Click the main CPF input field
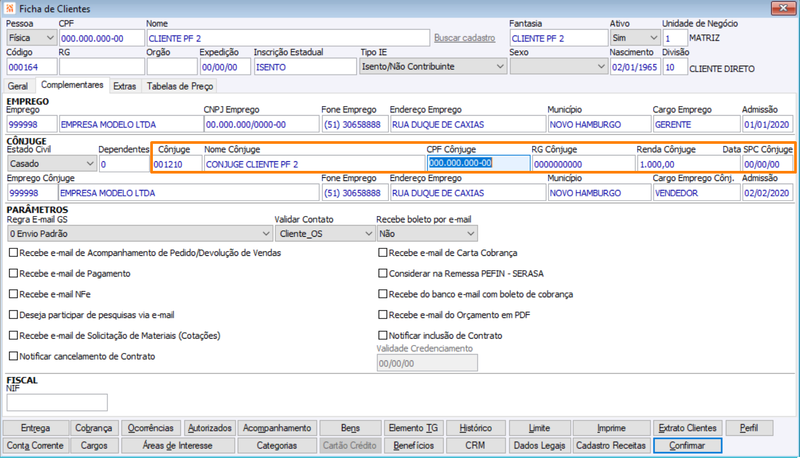Screen dimensions: 800x458 click(x=102, y=38)
